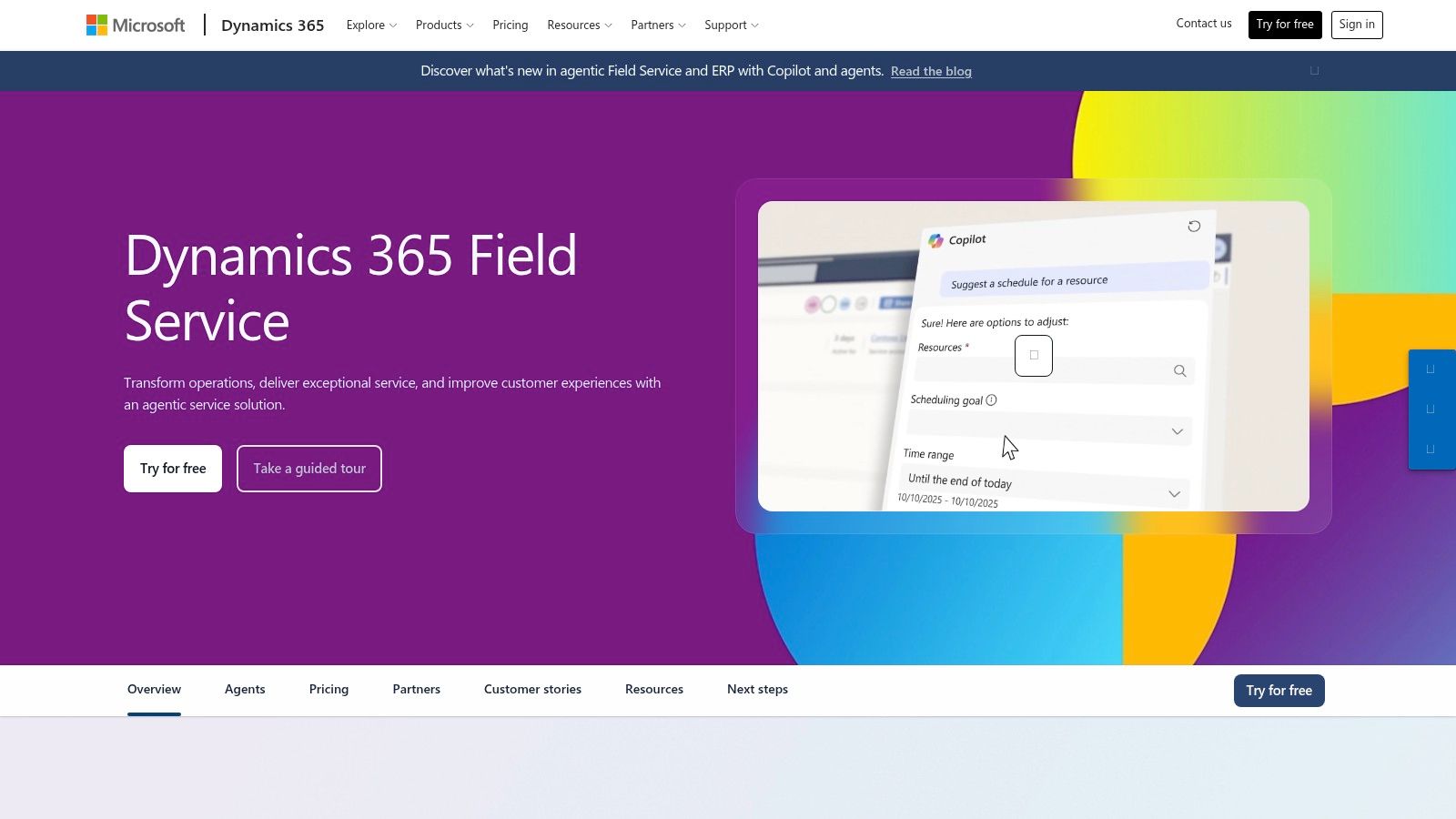Close the announcement banner

[x=1314, y=71]
